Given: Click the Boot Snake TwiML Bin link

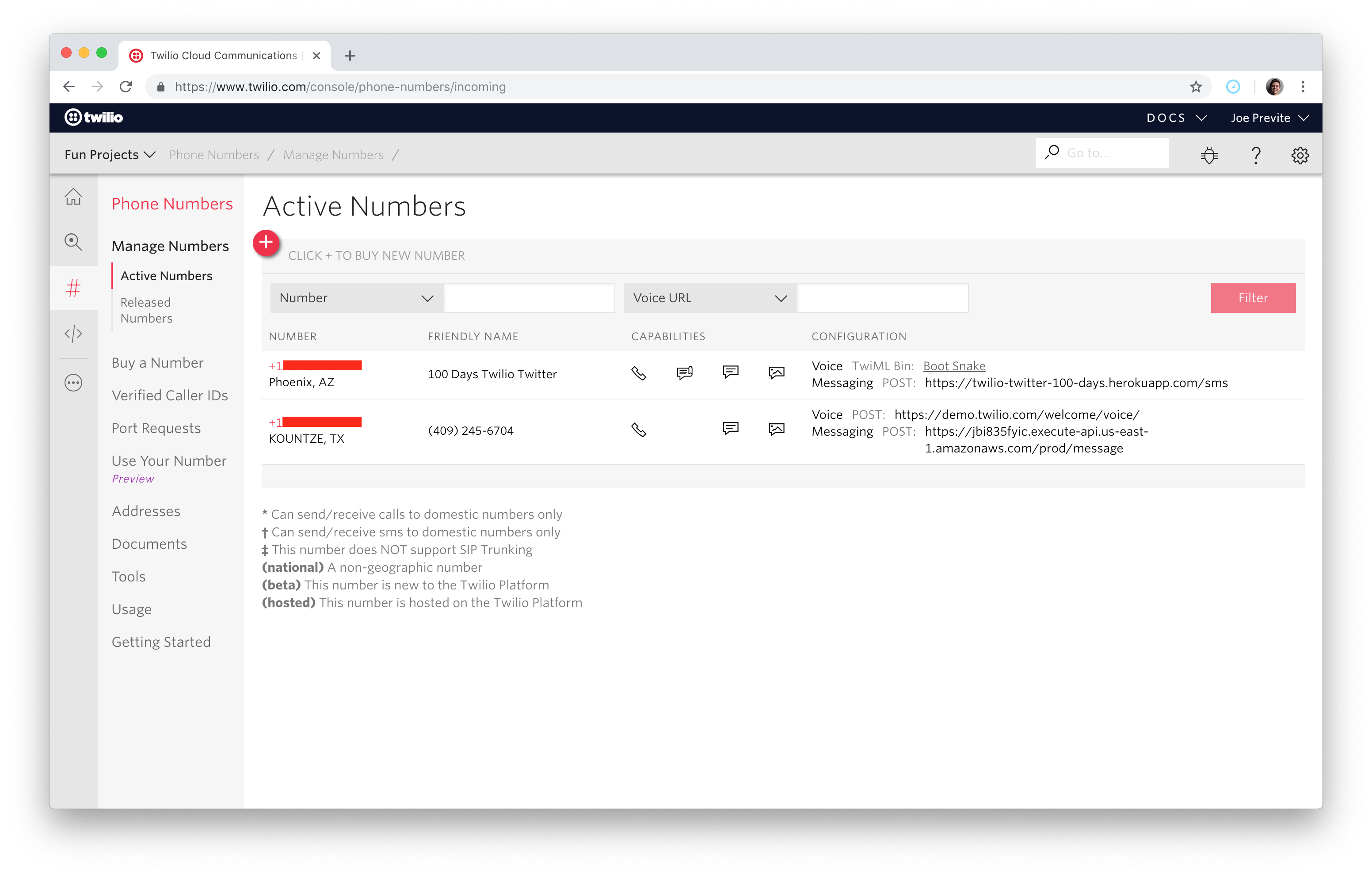Looking at the screenshot, I should point(953,365).
